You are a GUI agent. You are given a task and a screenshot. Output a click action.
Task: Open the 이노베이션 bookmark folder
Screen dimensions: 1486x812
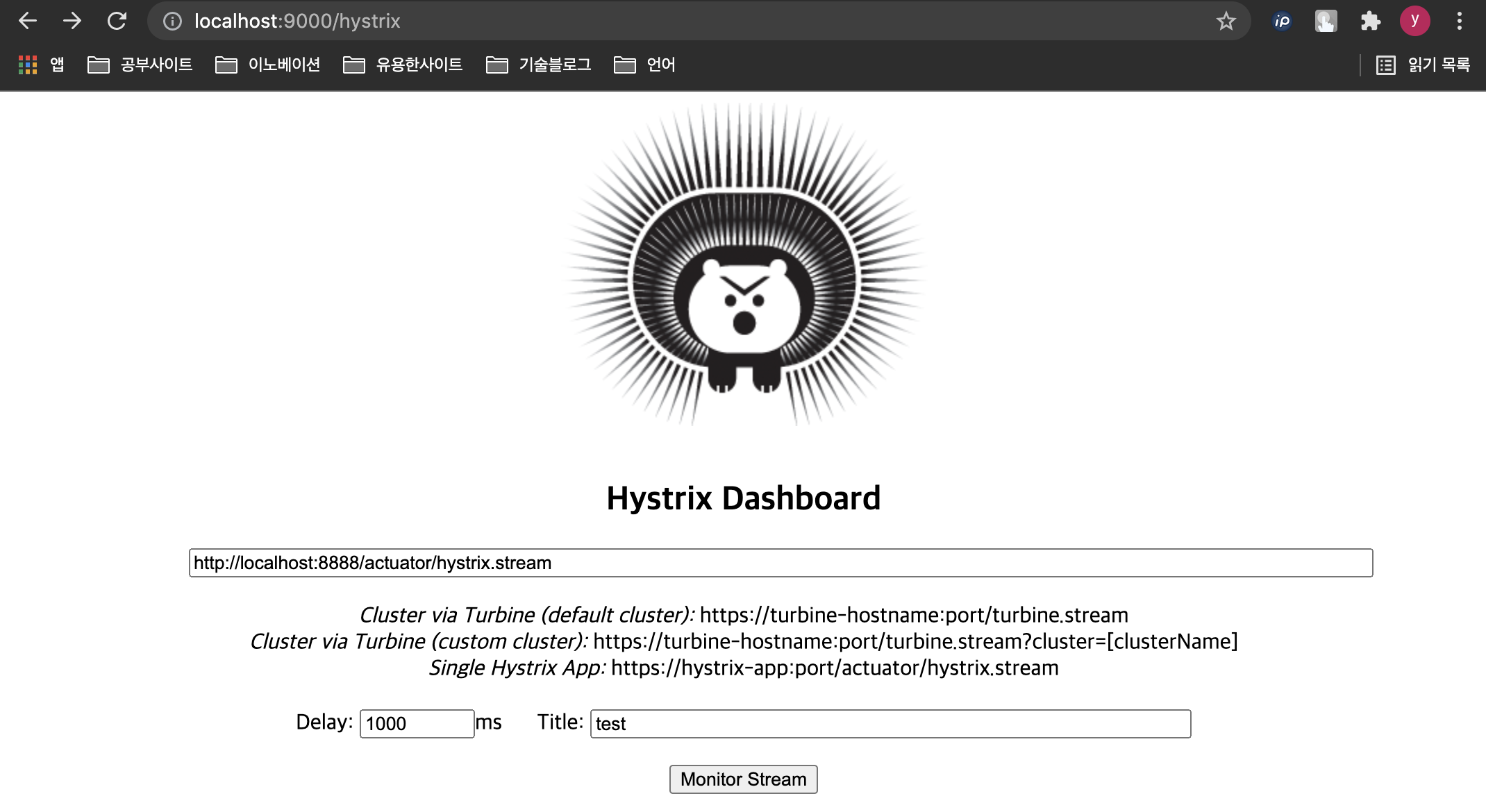[x=268, y=65]
